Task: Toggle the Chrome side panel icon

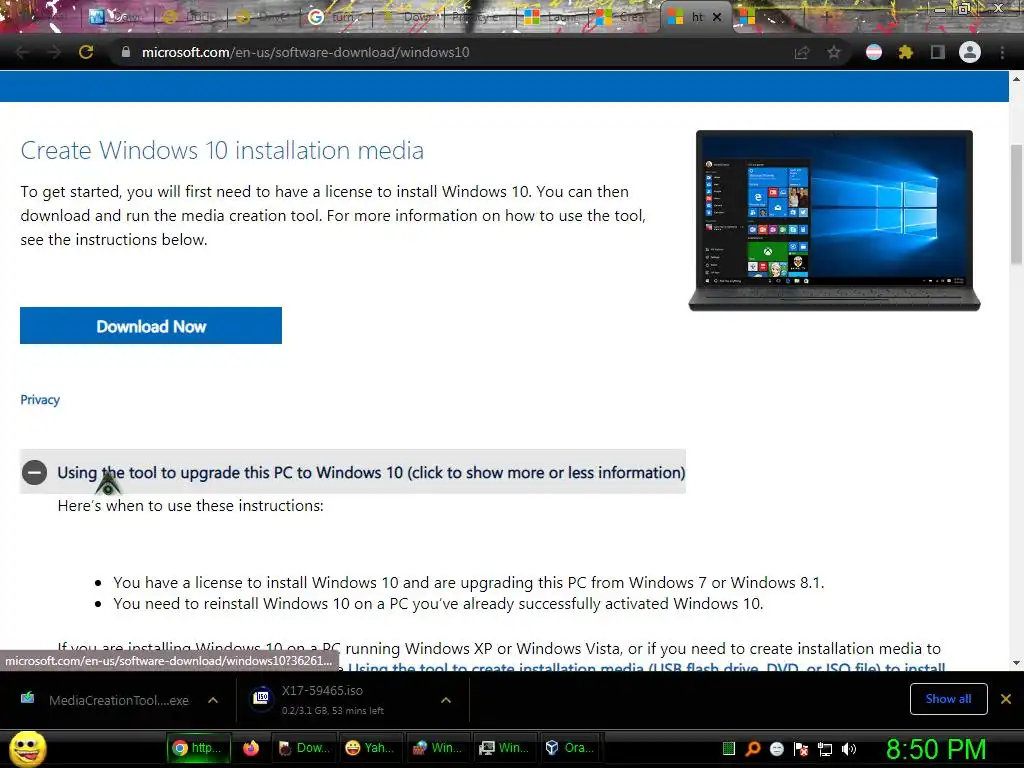Action: click(x=938, y=52)
